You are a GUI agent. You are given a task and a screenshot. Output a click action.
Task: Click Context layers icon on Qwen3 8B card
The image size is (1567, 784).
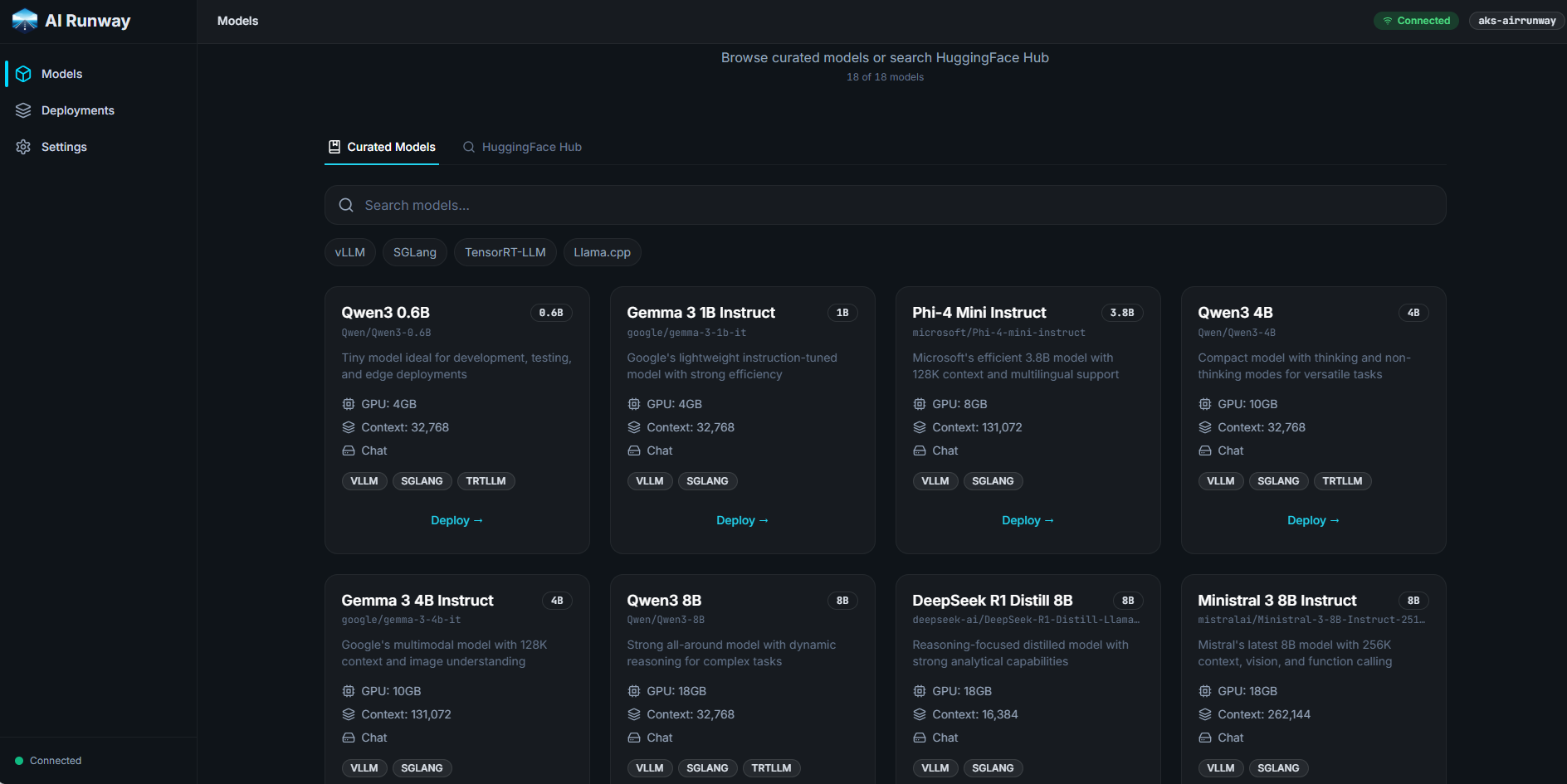[634, 714]
